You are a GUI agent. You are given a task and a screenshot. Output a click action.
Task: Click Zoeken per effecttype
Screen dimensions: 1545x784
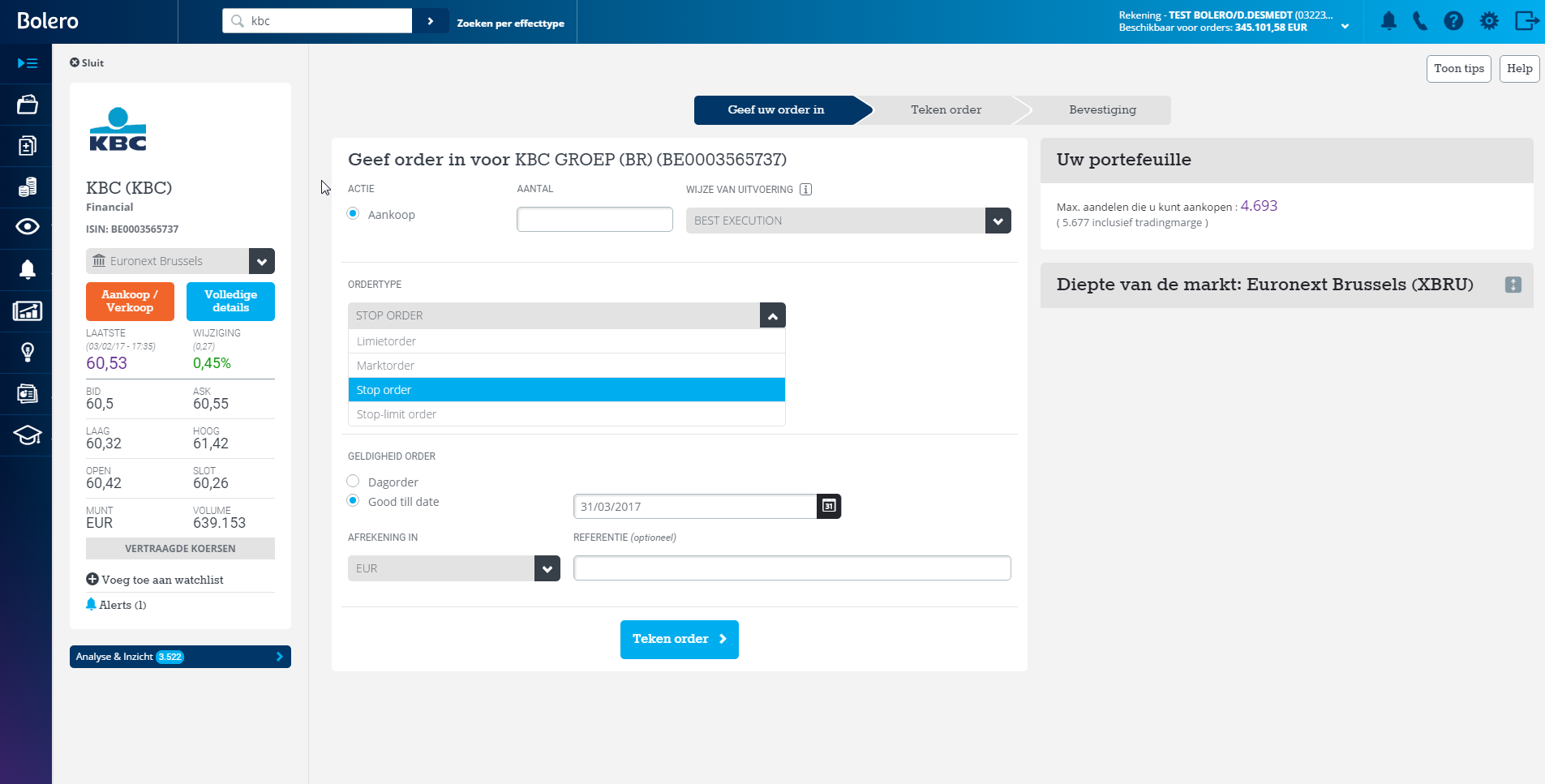click(x=510, y=24)
